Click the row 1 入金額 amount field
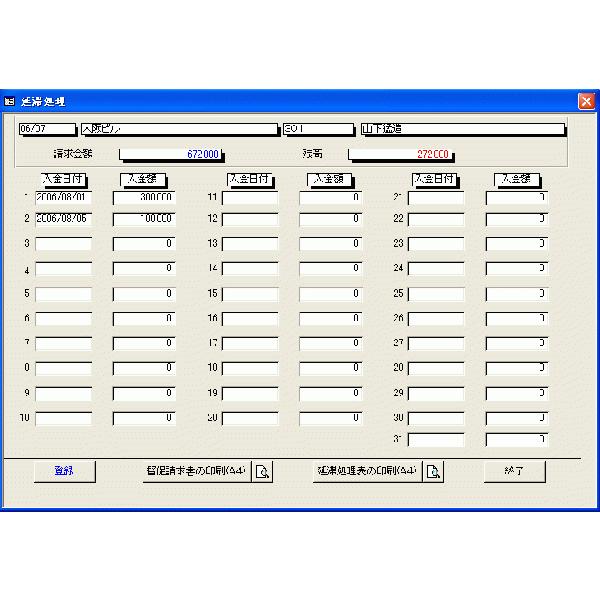 [x=144, y=198]
